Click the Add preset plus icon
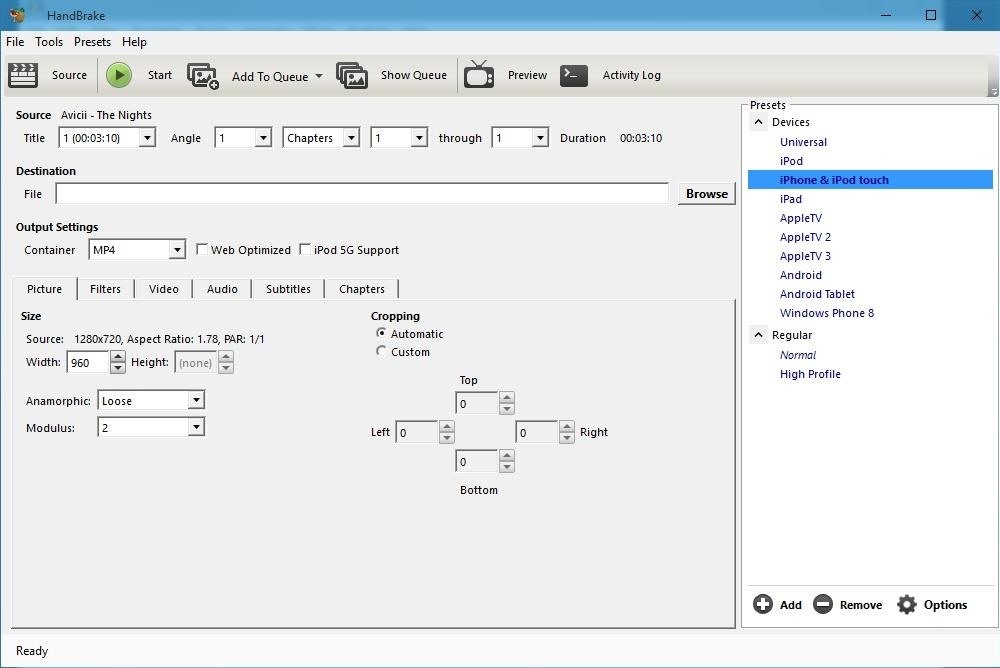The height and width of the screenshot is (668, 1000). (763, 604)
